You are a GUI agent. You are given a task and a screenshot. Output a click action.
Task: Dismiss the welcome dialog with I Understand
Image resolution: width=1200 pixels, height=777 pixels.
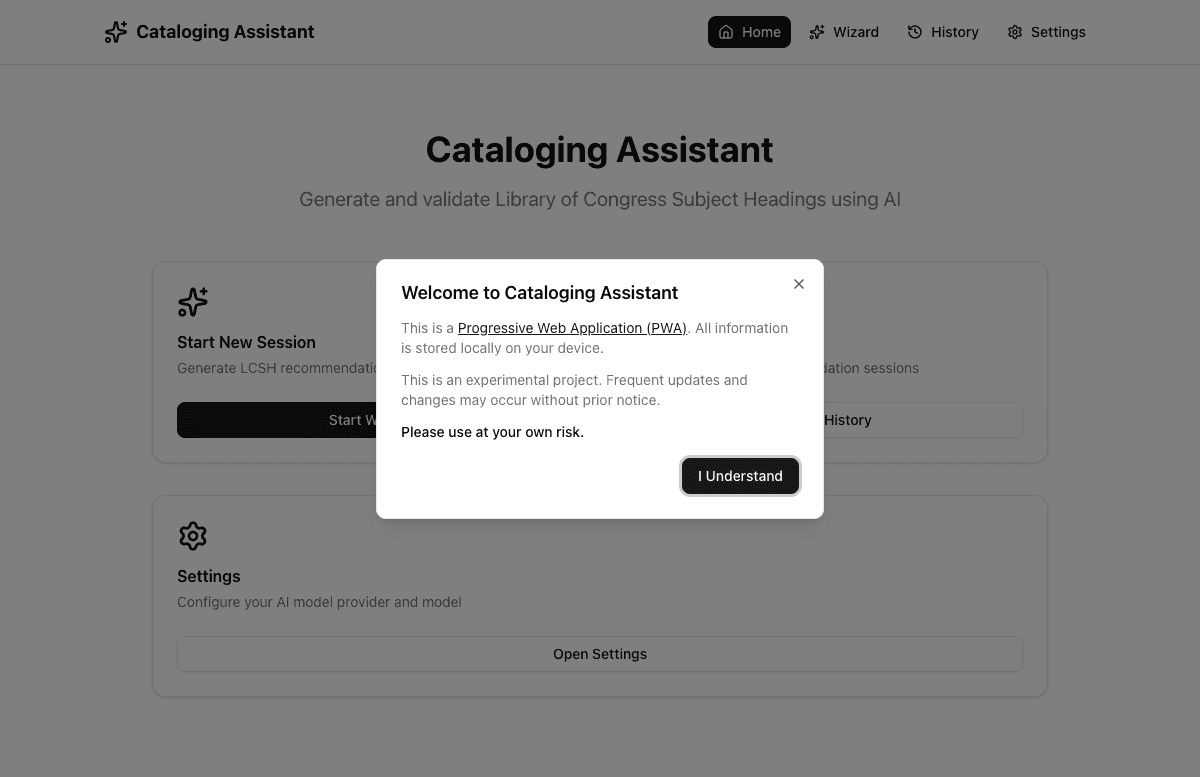[740, 476]
